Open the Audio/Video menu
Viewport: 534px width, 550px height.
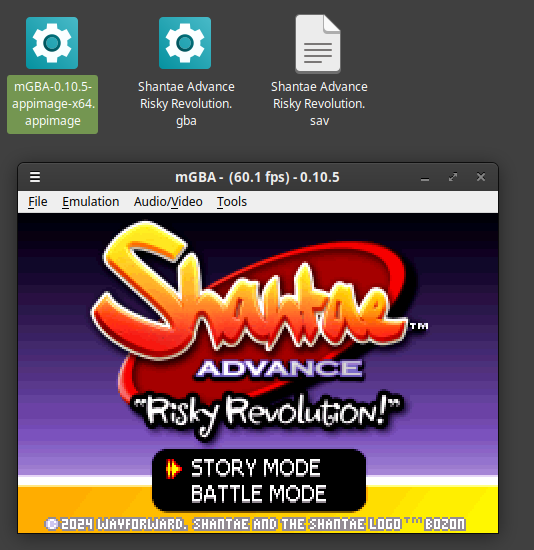click(168, 202)
